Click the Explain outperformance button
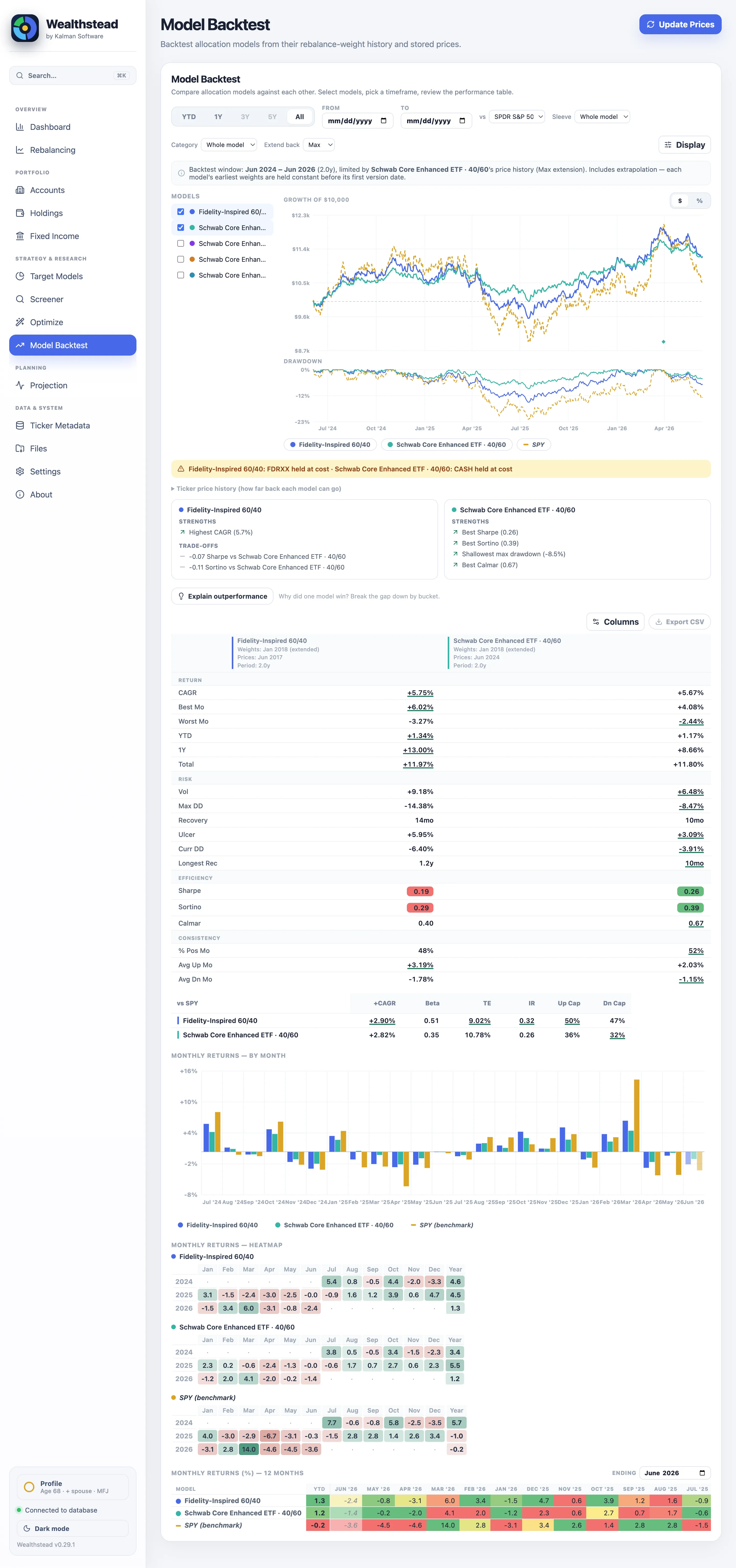This screenshot has width=736, height=1568. (x=222, y=597)
